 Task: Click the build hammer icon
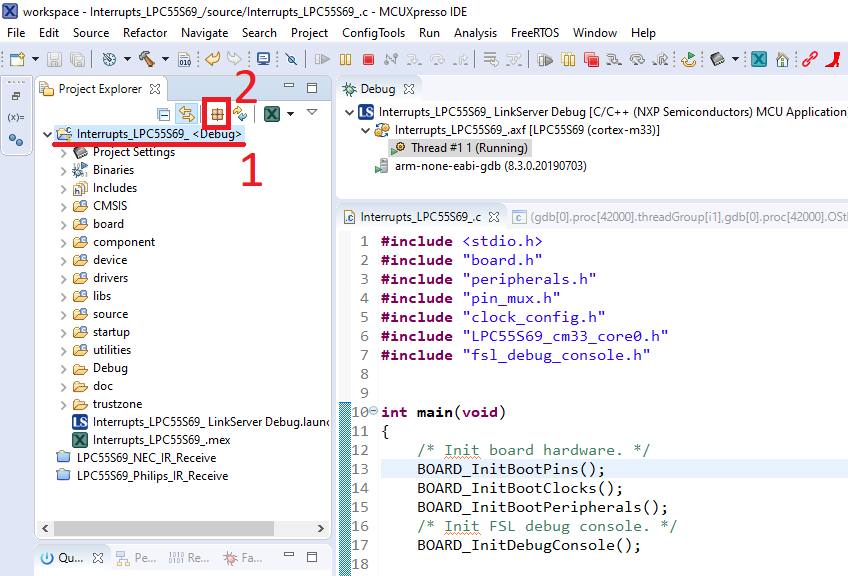[146, 60]
